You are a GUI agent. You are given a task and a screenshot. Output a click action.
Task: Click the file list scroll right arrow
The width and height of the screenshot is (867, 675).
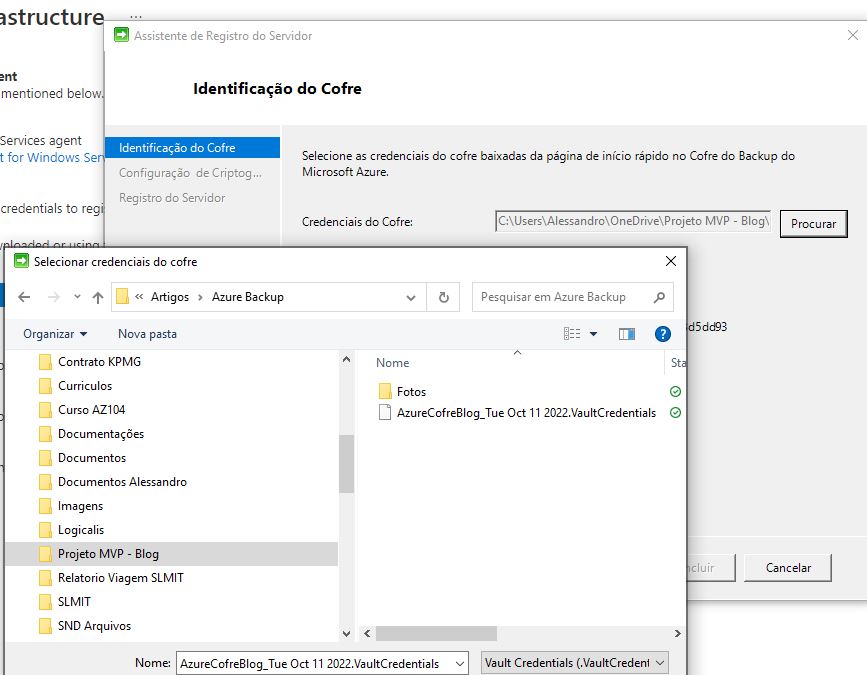pyautogui.click(x=677, y=634)
